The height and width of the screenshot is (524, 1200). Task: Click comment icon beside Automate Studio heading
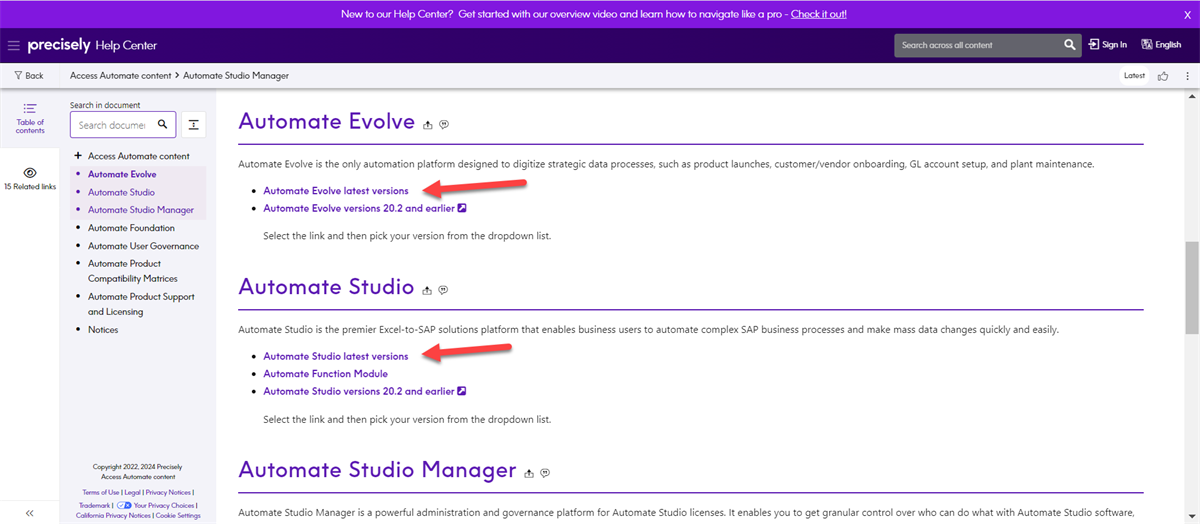pos(443,290)
